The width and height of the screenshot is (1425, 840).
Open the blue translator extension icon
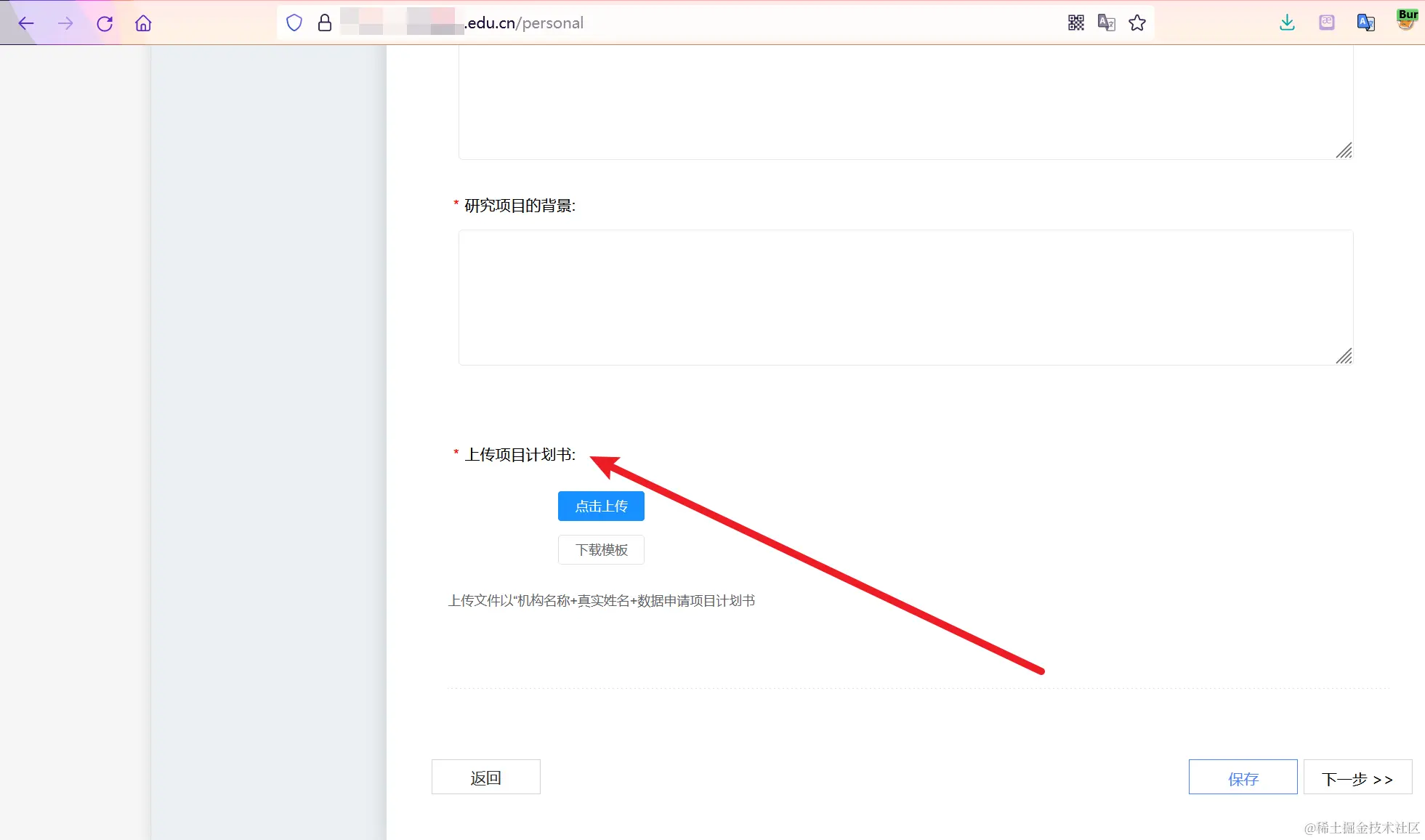[x=1366, y=23]
